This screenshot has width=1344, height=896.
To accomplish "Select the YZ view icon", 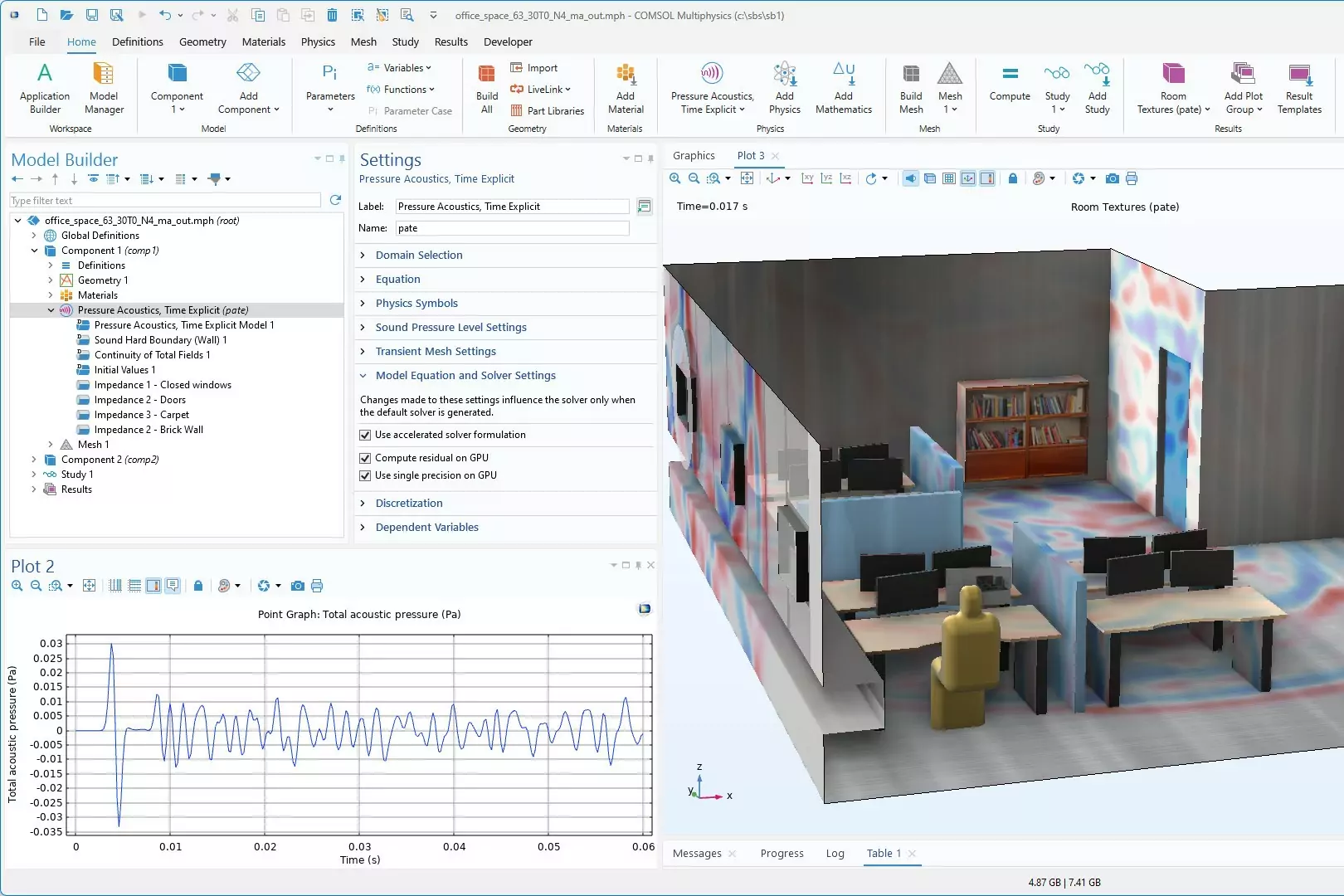I will (826, 178).
